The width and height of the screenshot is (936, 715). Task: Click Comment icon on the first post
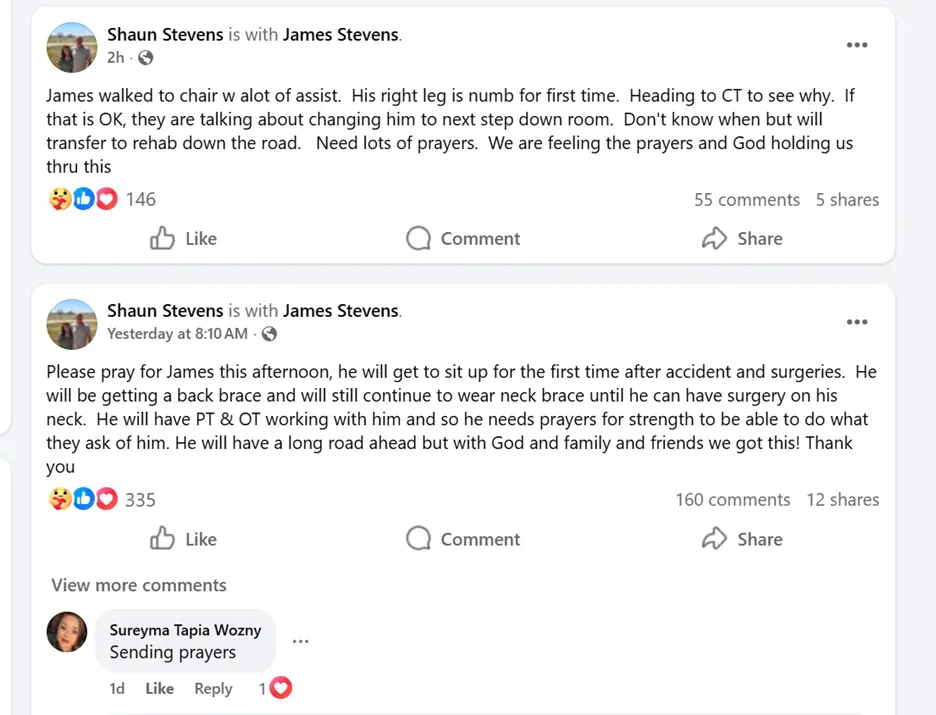tap(418, 238)
